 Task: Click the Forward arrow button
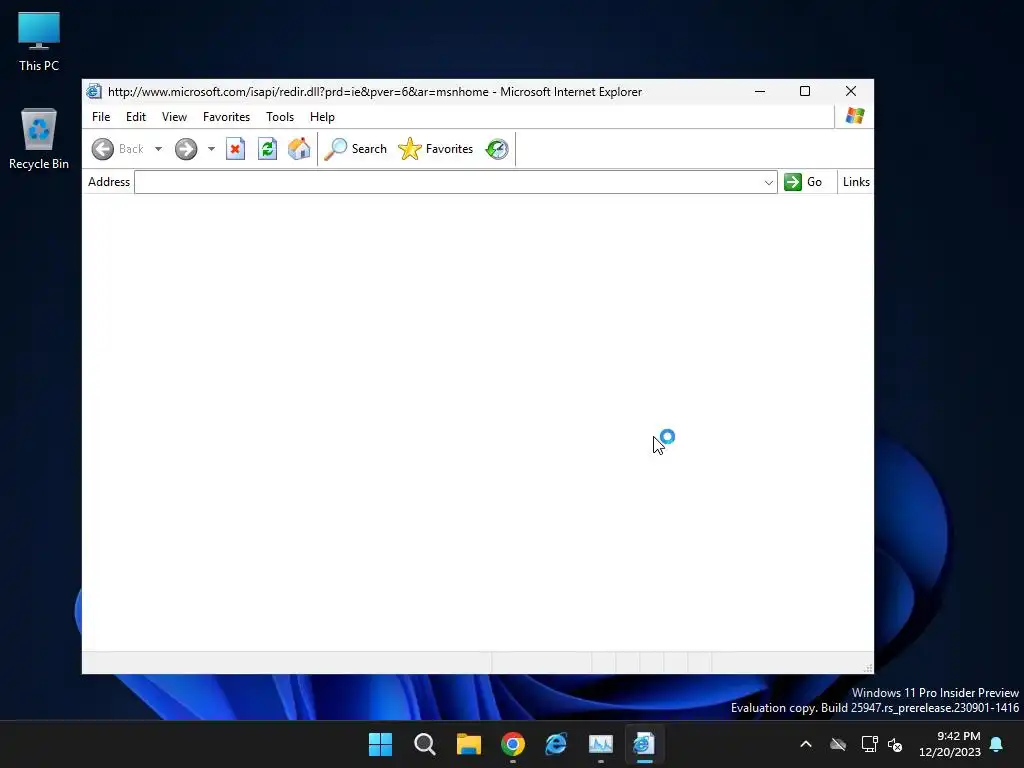coord(186,149)
